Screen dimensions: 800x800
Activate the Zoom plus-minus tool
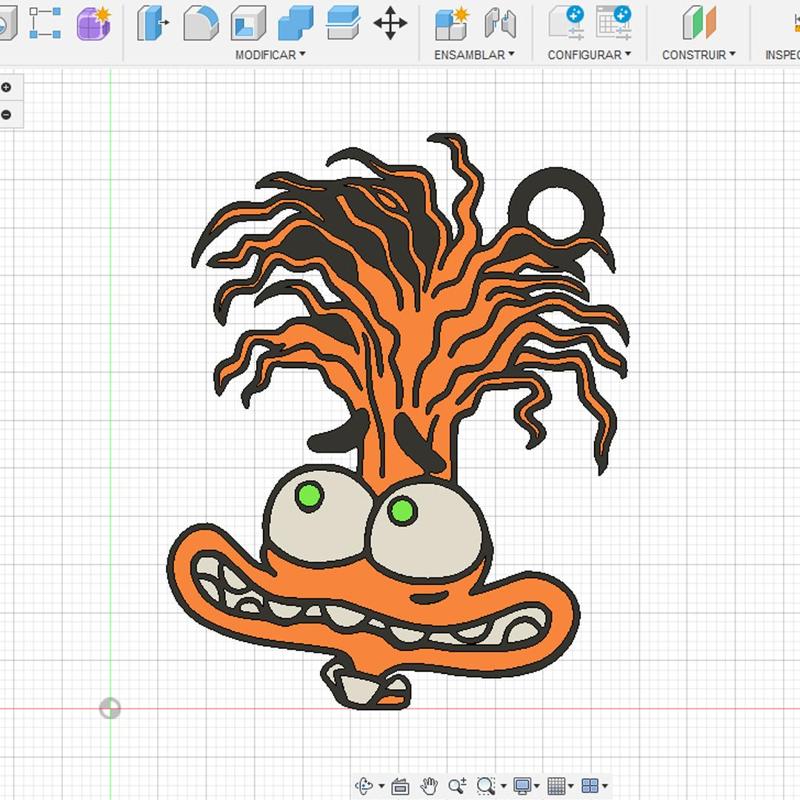[457, 786]
